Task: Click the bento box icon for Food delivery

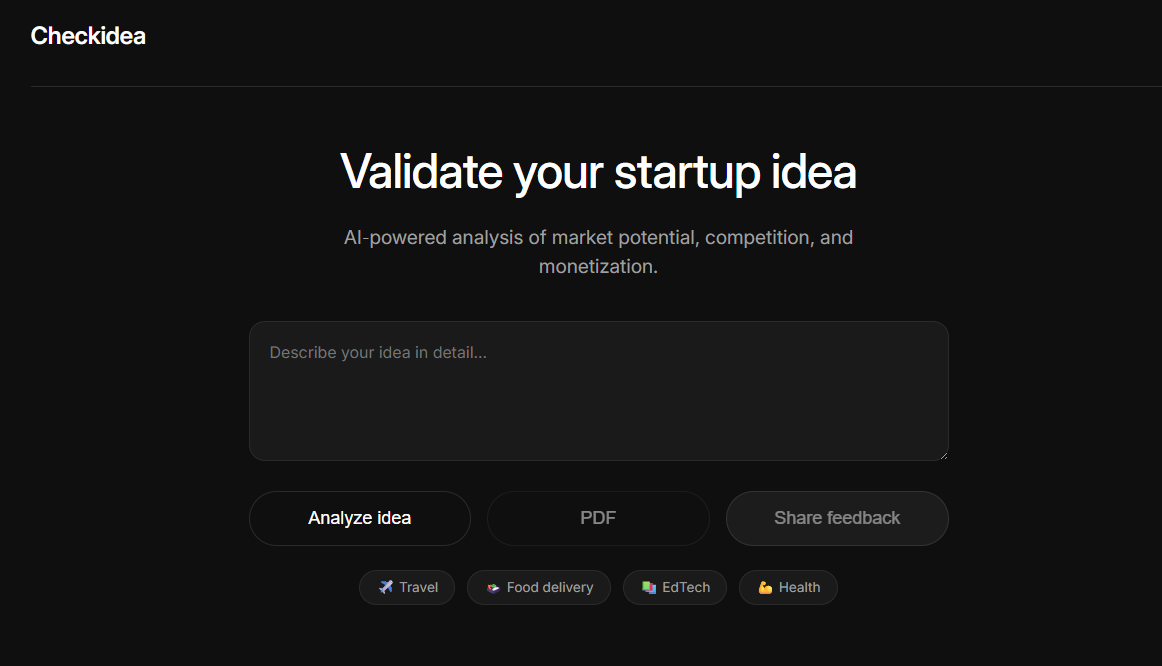Action: point(493,588)
